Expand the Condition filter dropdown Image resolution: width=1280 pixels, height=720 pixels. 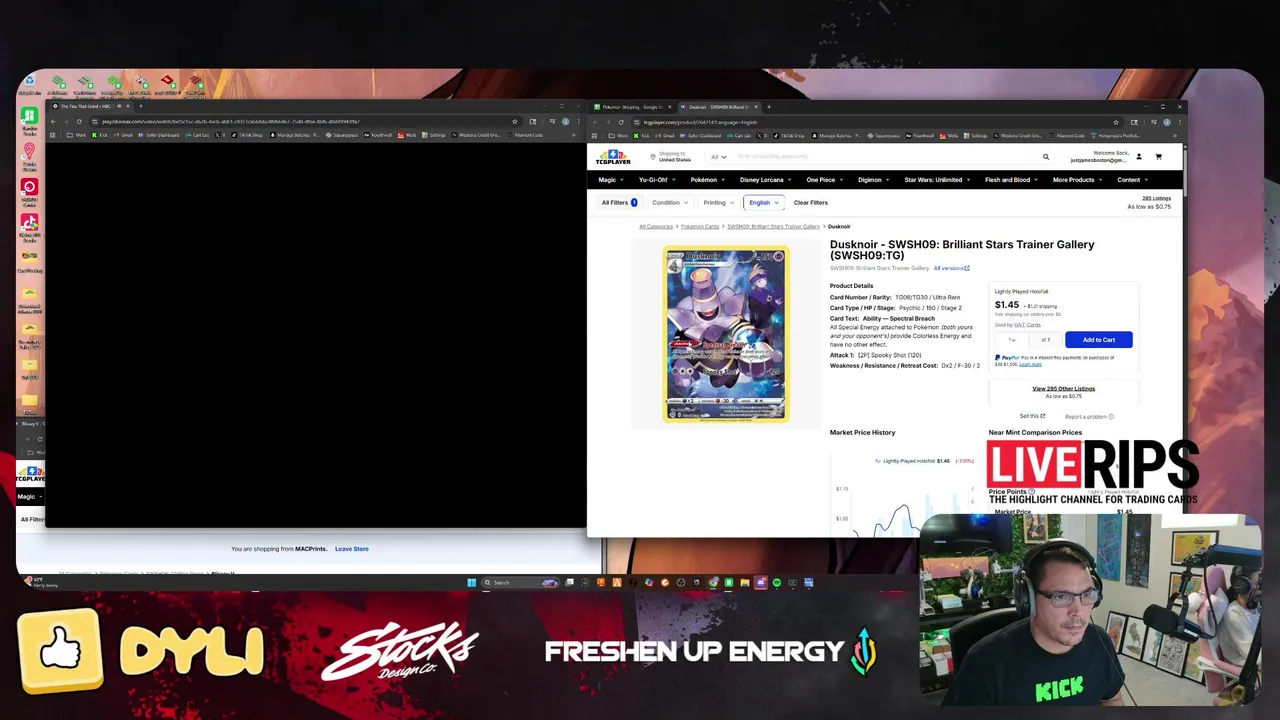coord(670,203)
